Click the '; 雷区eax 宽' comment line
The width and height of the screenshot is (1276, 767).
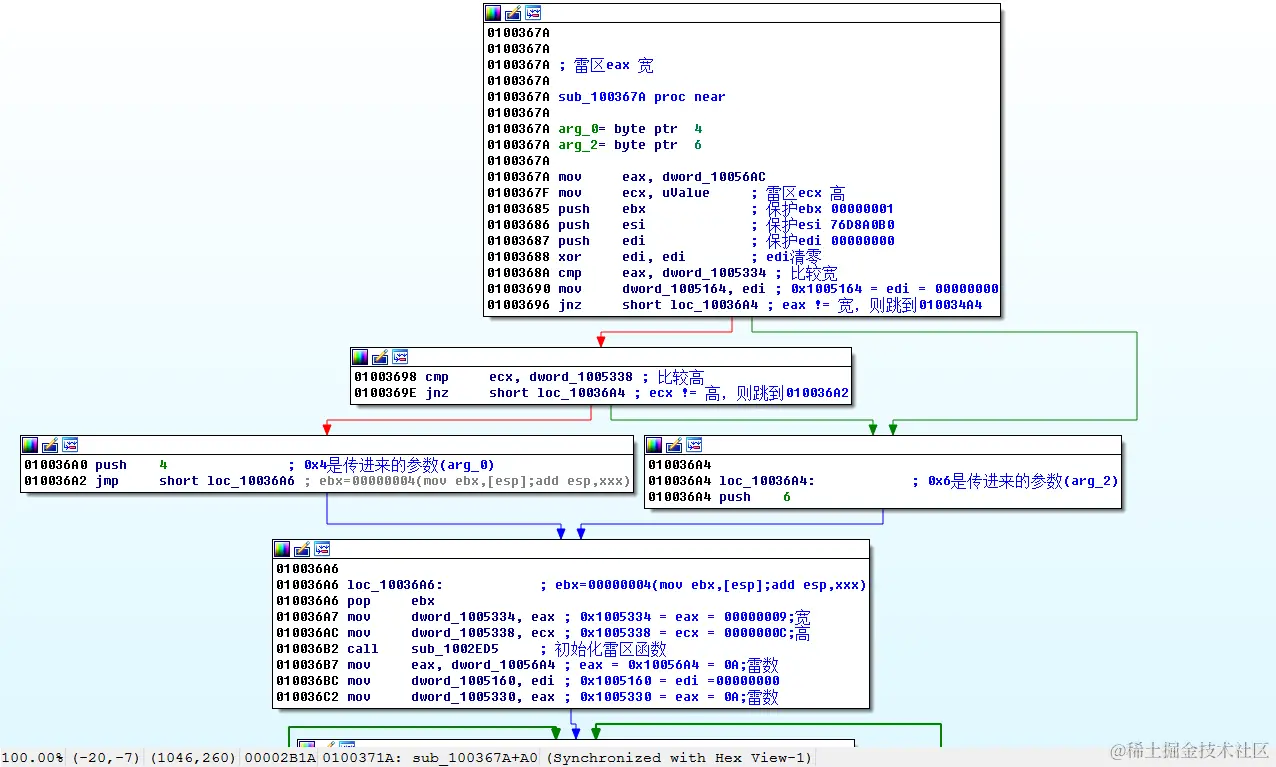(x=606, y=65)
